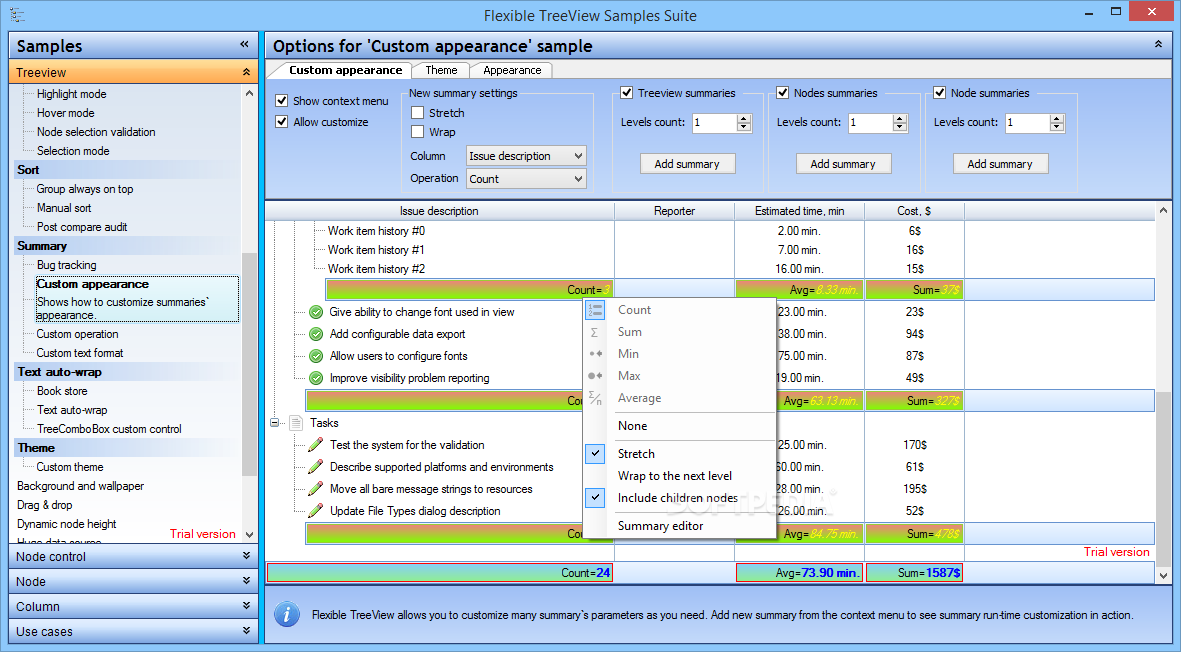This screenshot has width=1181, height=652.
Task: Click the Treeview summaries Levels count field
Action: 713,123
